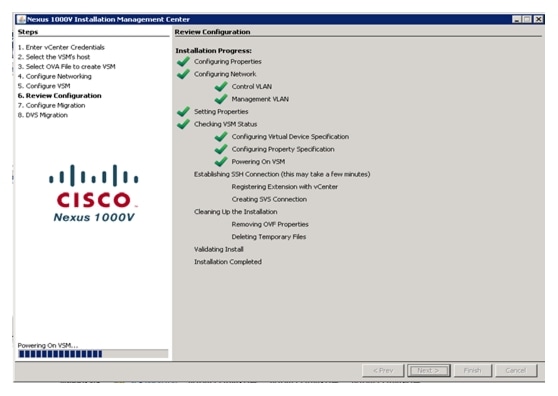The width and height of the screenshot is (558, 396).
Task: Click the Next button
Action: tap(428, 370)
